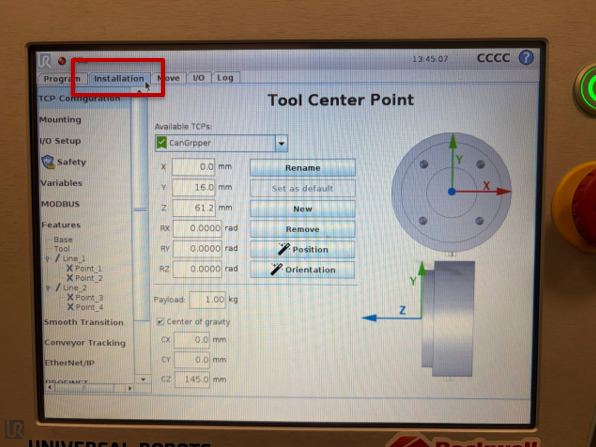Click the RX rotation field
Screen dimensions: 596x447
pos(197,228)
